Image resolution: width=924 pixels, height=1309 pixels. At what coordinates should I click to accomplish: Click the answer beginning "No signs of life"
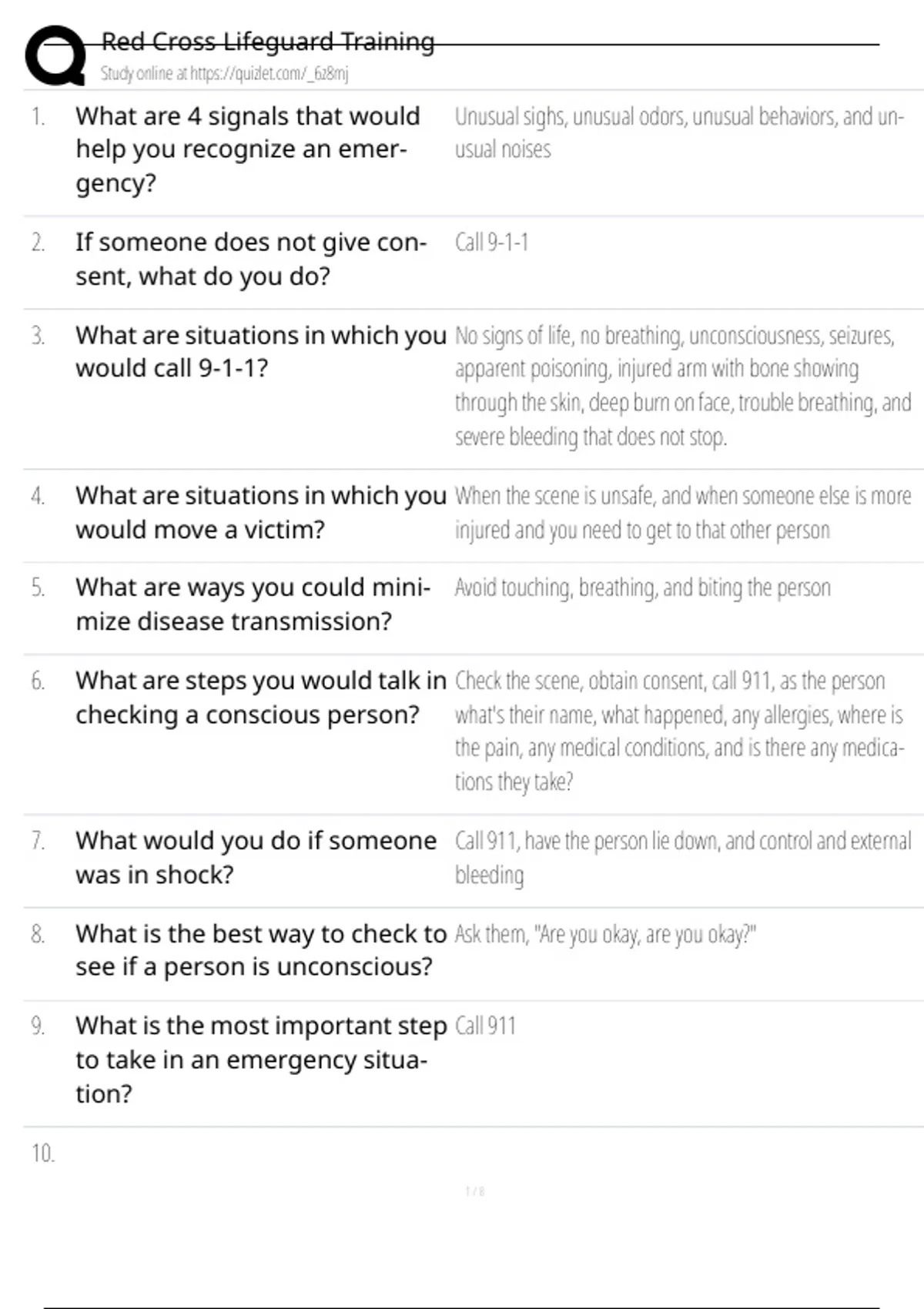tap(682, 386)
